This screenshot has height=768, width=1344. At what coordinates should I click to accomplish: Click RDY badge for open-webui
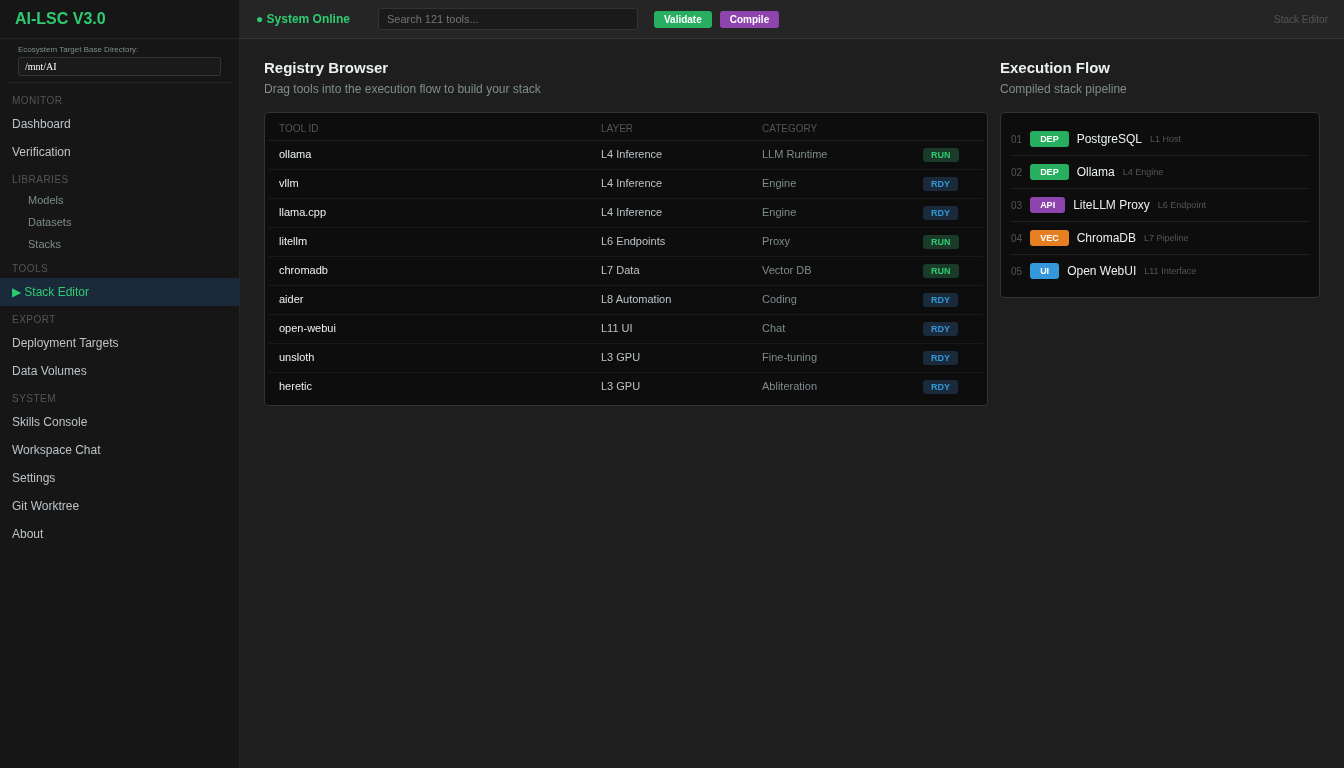(940, 329)
